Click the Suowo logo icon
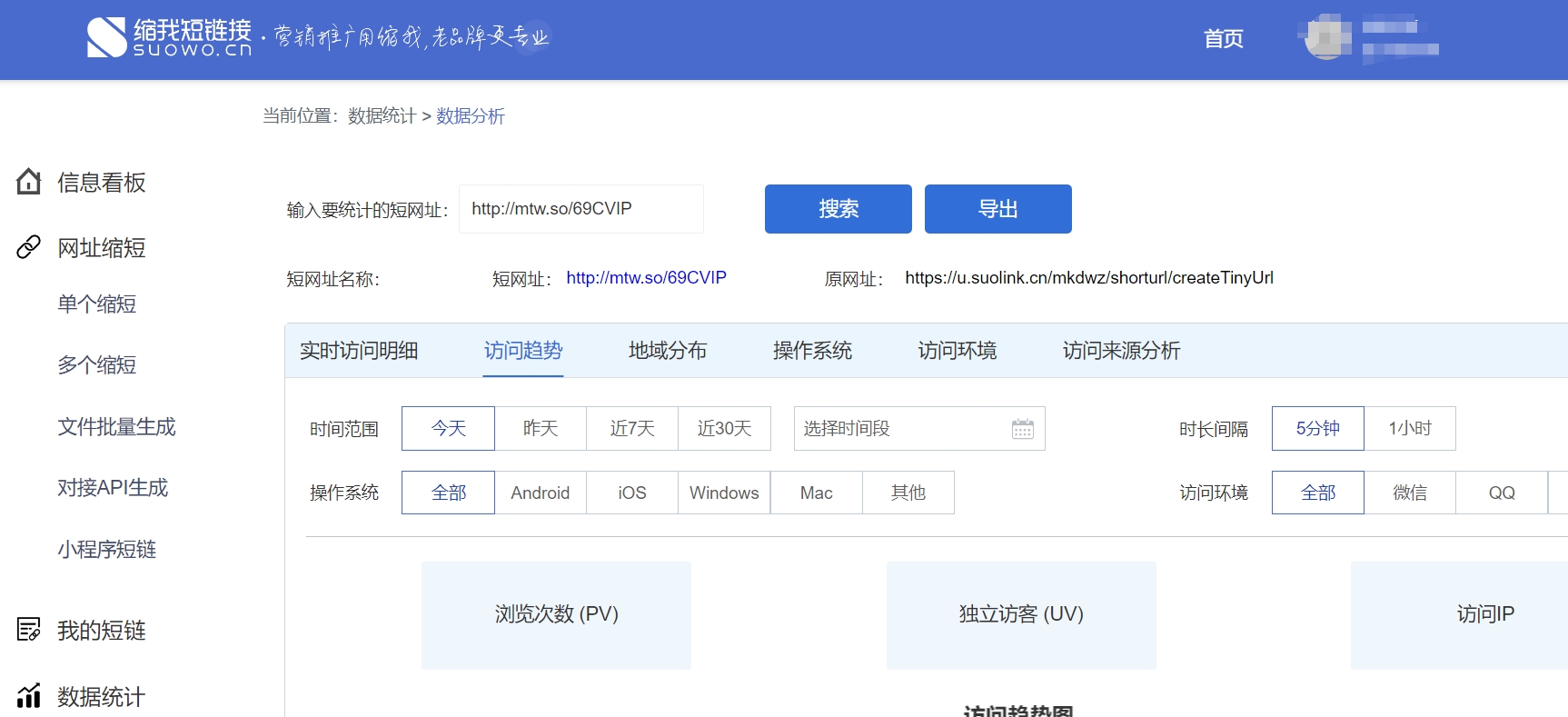Screen dimensions: 1568x717 [x=106, y=38]
